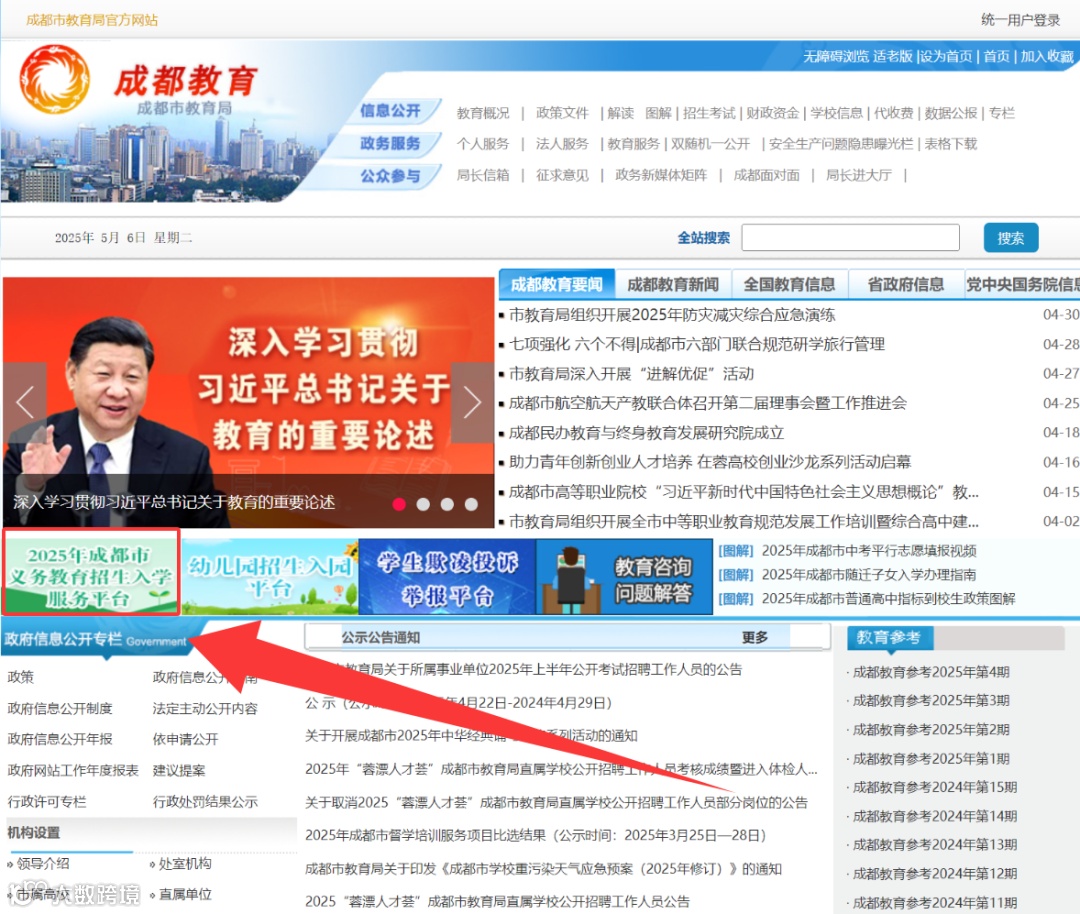Click the 成都教育 sun logo
This screenshot has width=1080, height=914.
[x=54, y=80]
